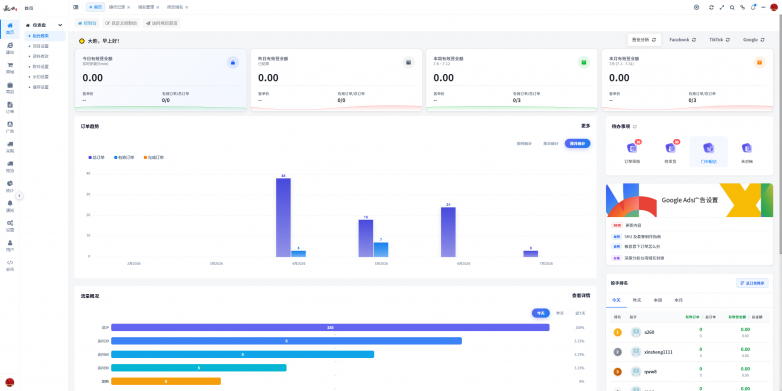782x391 pixels.
Task: Open the home icon in the left rail
Action: [10, 25]
